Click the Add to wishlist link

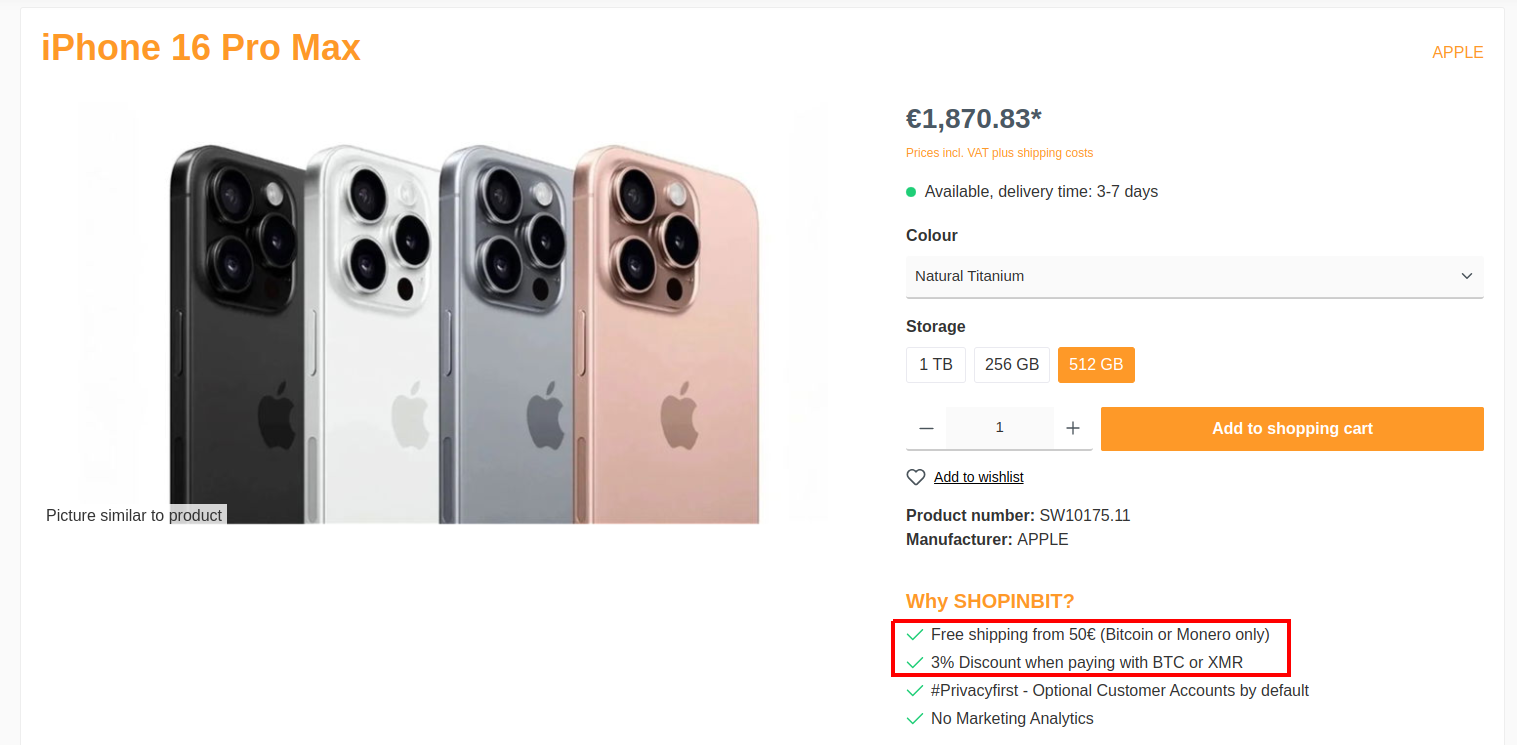(978, 477)
